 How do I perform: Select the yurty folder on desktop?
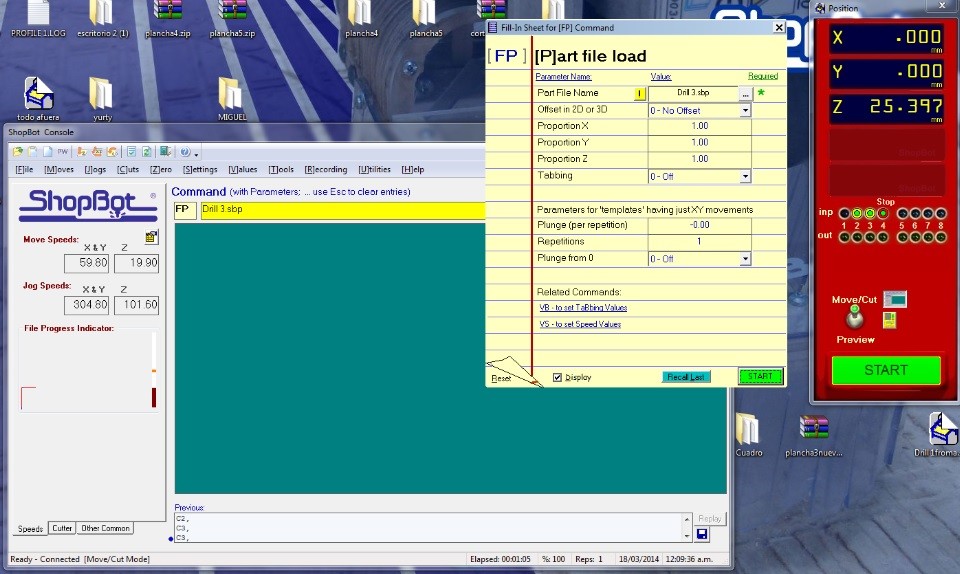pos(102,99)
